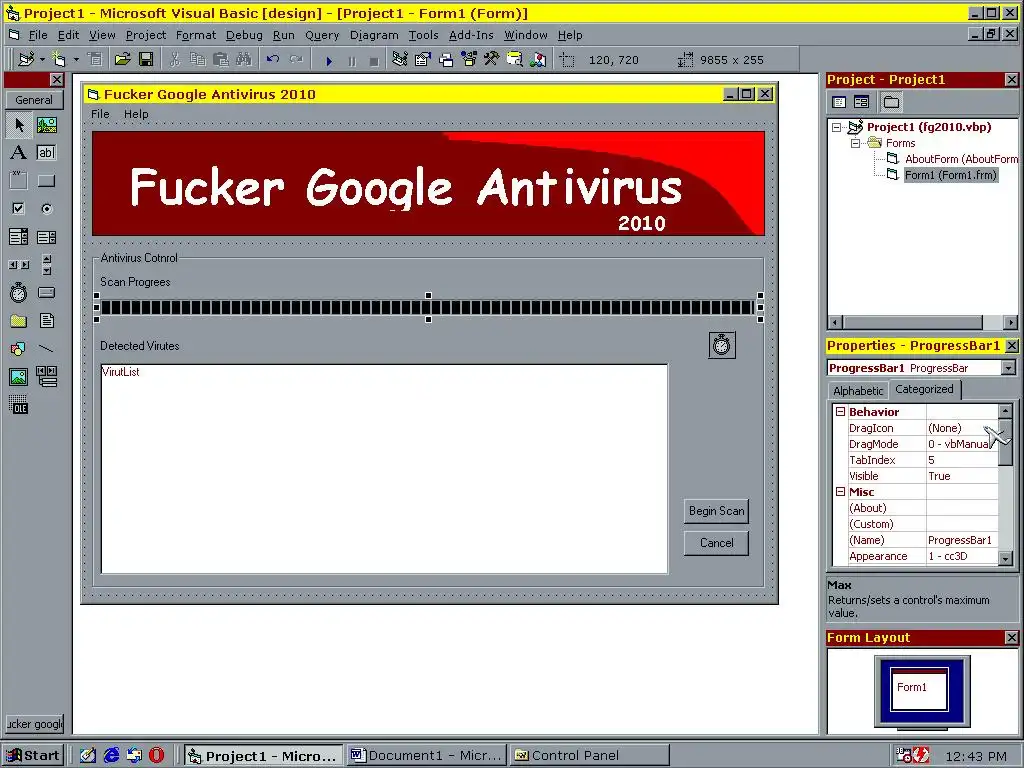Viewport: 1024px width, 768px height.
Task: Open Project Explorer from toolbar
Action: pos(400,60)
